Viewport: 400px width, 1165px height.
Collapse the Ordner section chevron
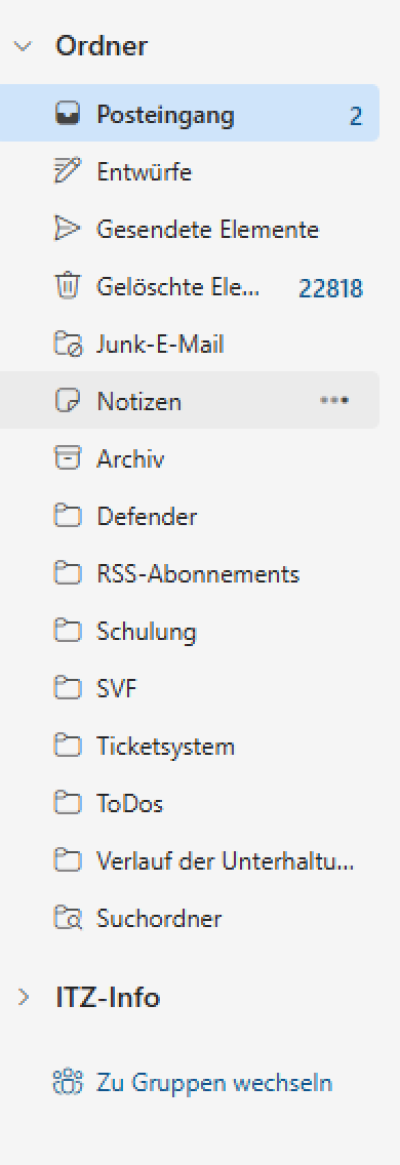coord(24,46)
